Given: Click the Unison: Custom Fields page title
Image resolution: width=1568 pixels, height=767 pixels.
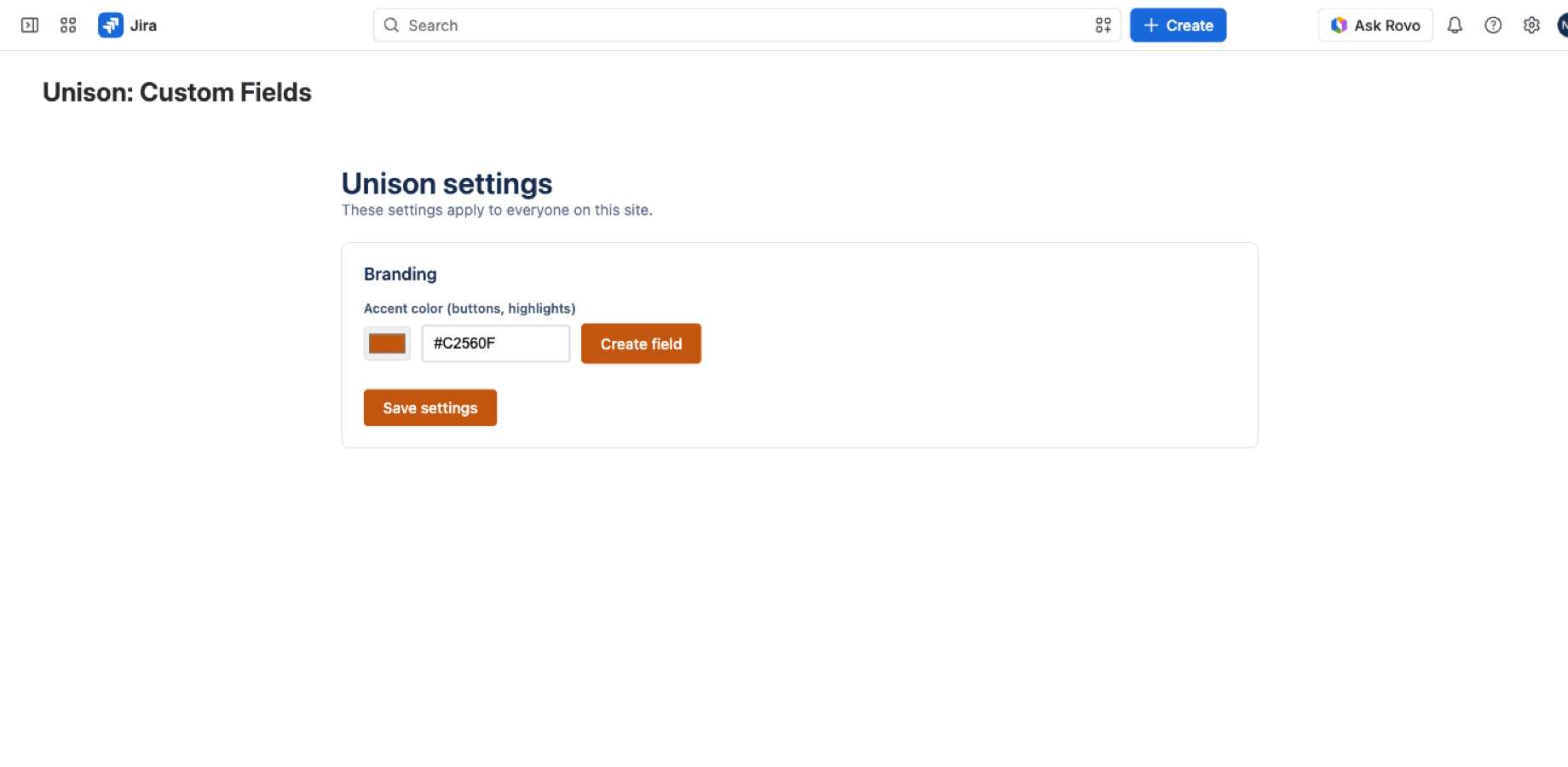Looking at the screenshot, I should click(x=177, y=92).
